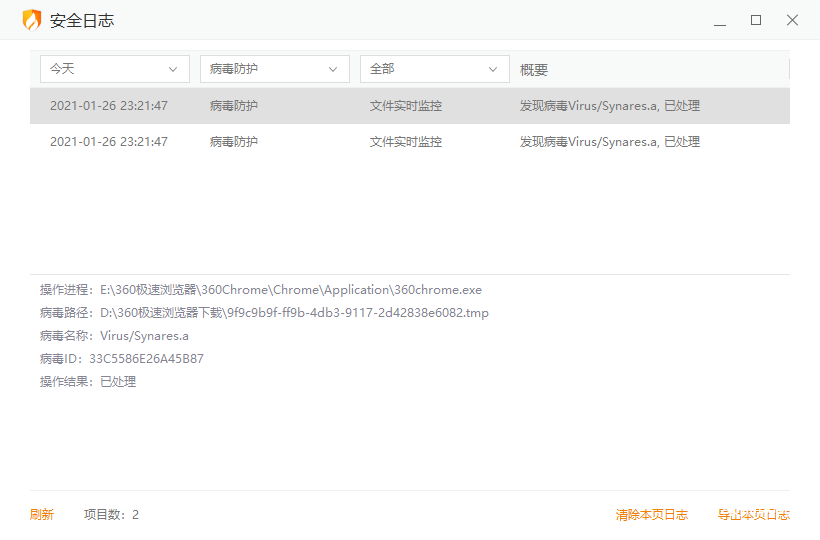Click the 操作结果 已处理 detail line
The height and width of the screenshot is (540, 820).
point(117,382)
